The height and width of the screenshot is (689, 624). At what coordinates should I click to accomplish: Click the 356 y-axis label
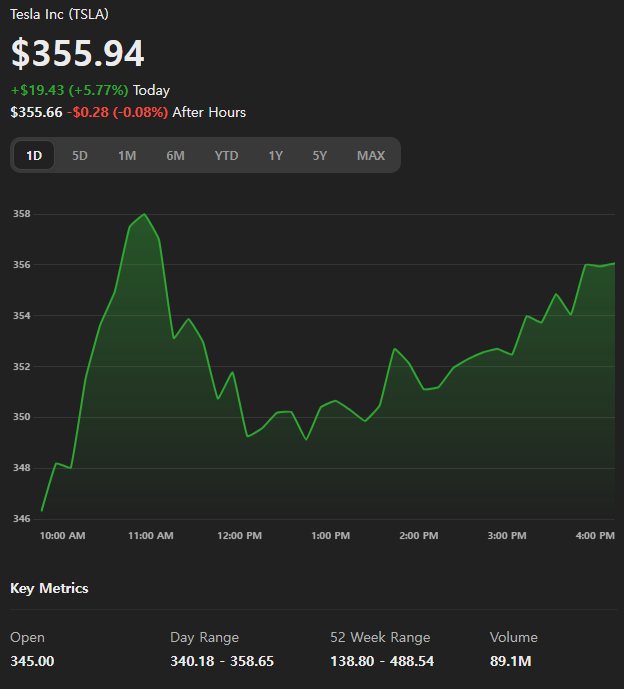22,265
